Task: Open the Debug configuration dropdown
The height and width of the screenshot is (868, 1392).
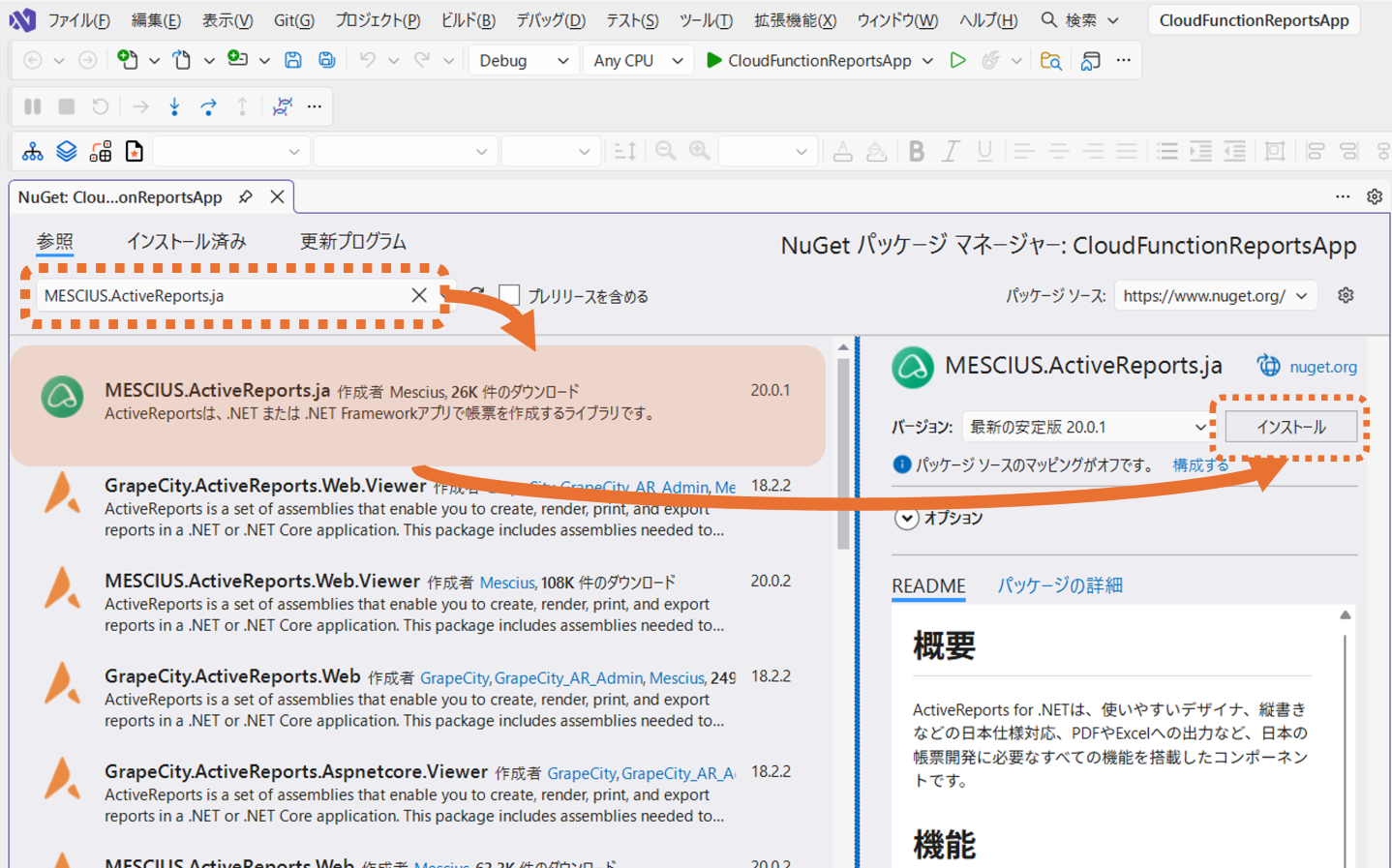Action: (523, 60)
